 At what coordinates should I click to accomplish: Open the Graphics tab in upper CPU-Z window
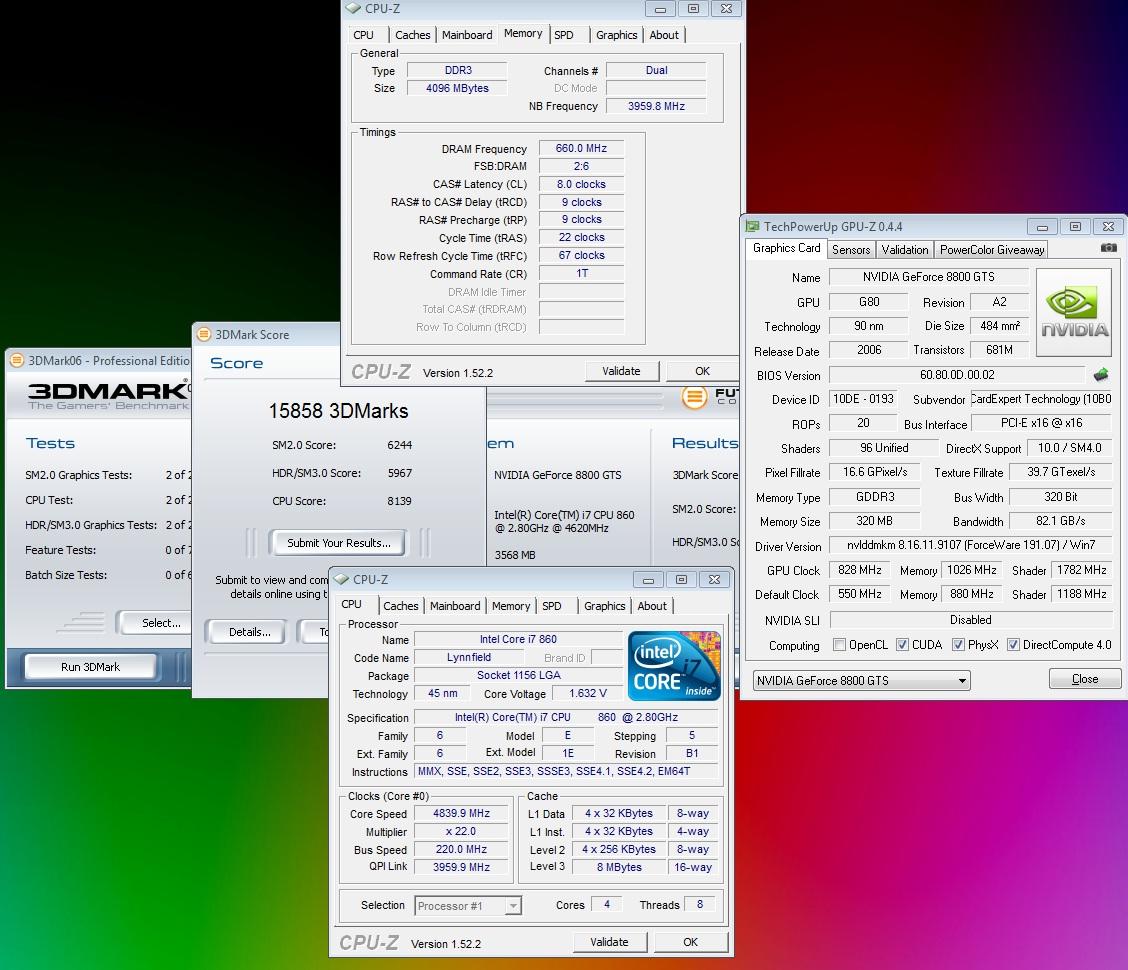[x=617, y=35]
